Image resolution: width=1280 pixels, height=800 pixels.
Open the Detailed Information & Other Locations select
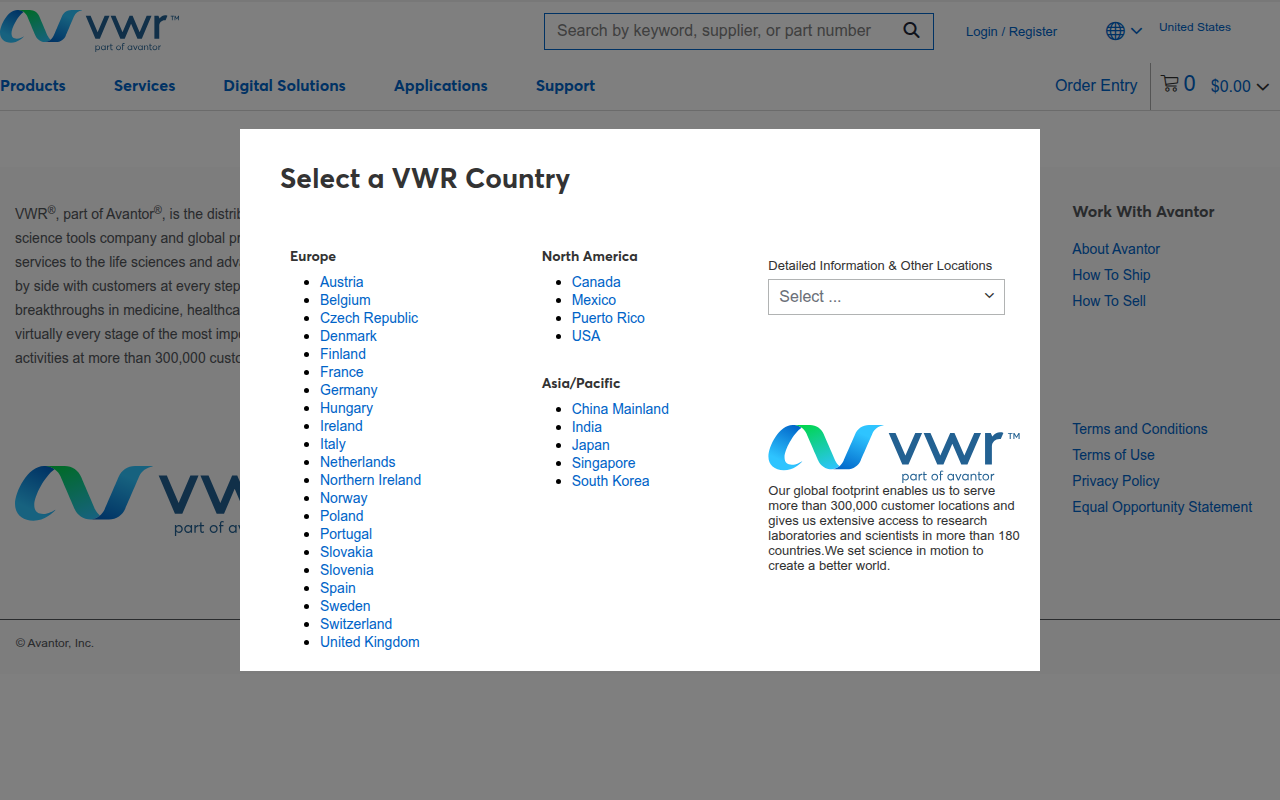pyautogui.click(x=886, y=296)
